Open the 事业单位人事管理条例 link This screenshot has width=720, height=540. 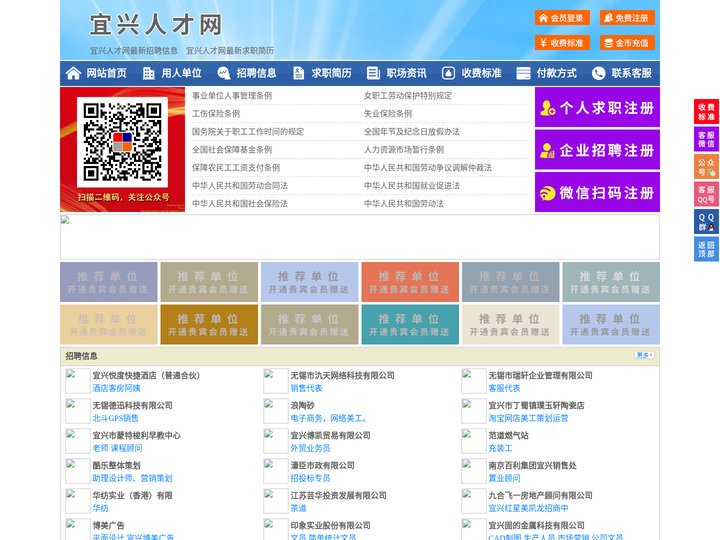(232, 96)
